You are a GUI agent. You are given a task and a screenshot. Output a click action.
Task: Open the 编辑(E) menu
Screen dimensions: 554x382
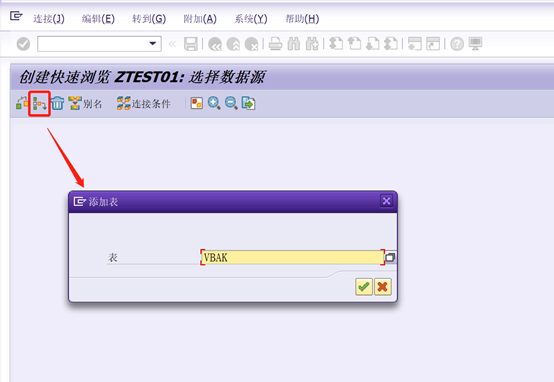point(98,19)
